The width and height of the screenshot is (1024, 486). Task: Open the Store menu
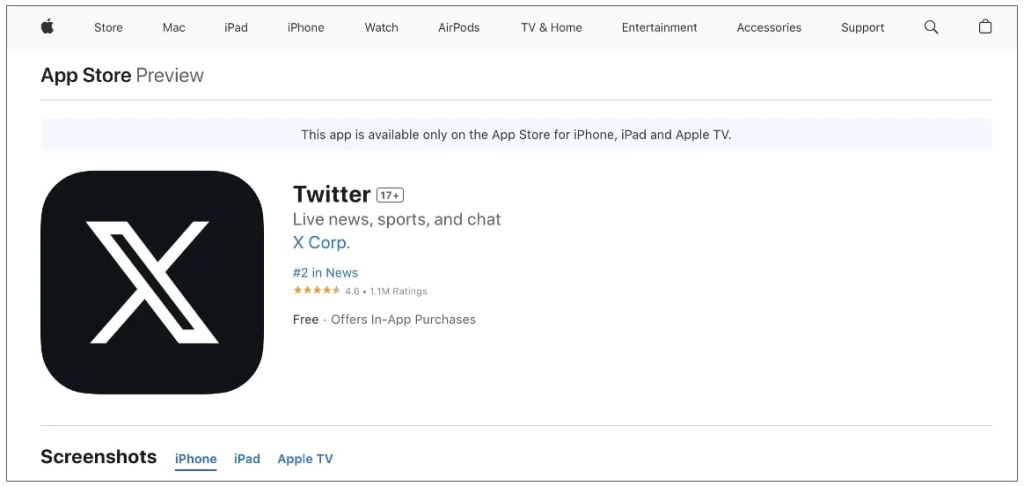pyautogui.click(x=108, y=28)
